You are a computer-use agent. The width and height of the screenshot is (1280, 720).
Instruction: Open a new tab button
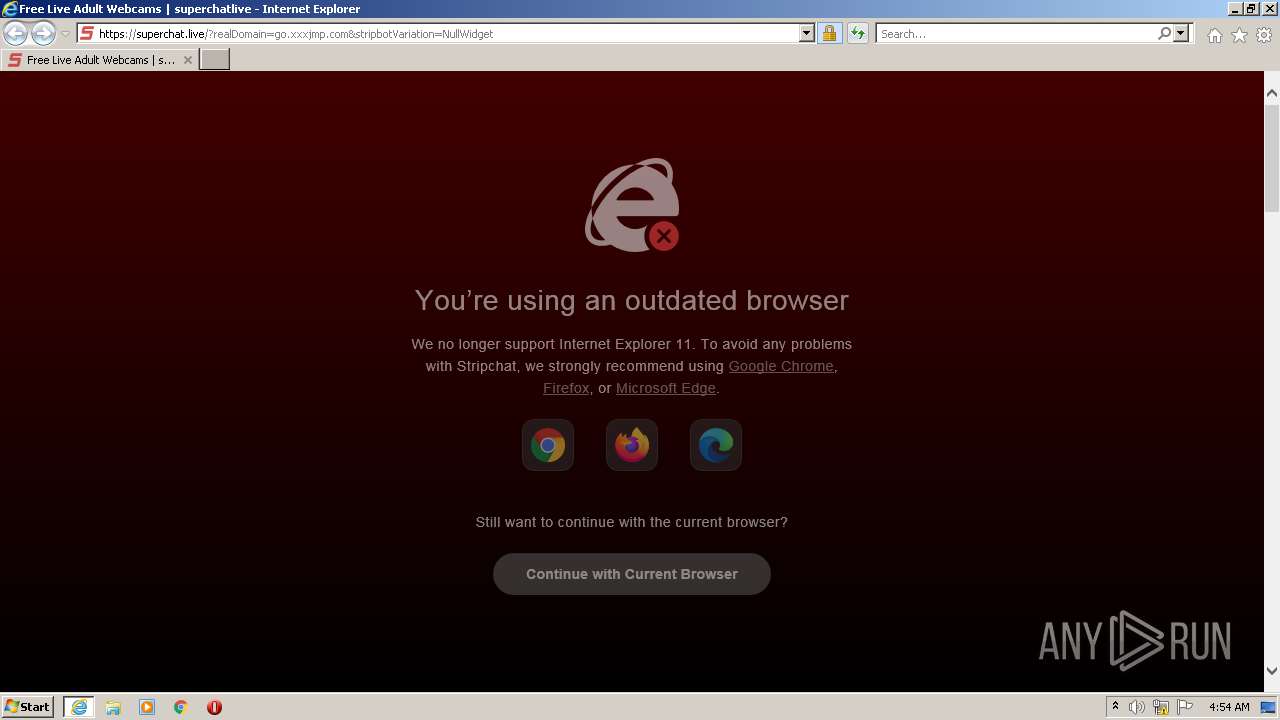click(215, 60)
